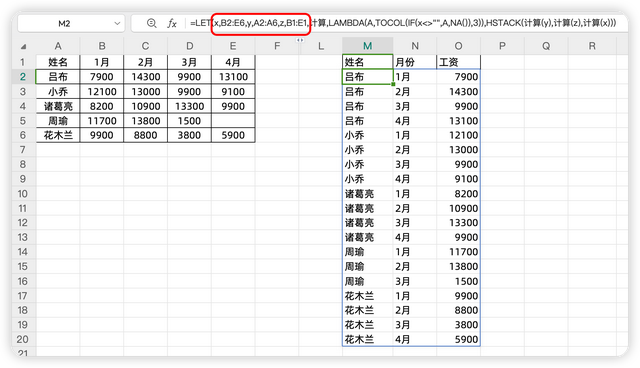640x368 pixels.
Task: Select row 7 header
Action: coord(23,150)
